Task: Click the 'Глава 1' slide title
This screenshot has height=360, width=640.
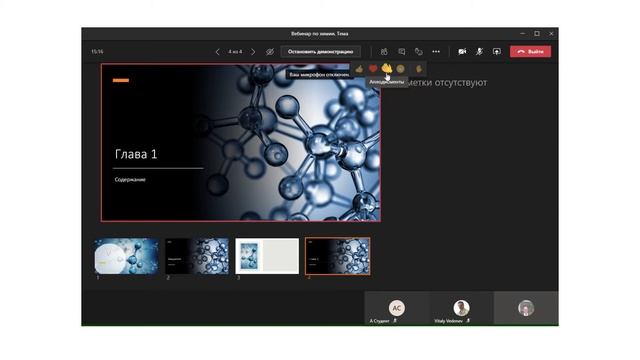Action: tap(136, 154)
